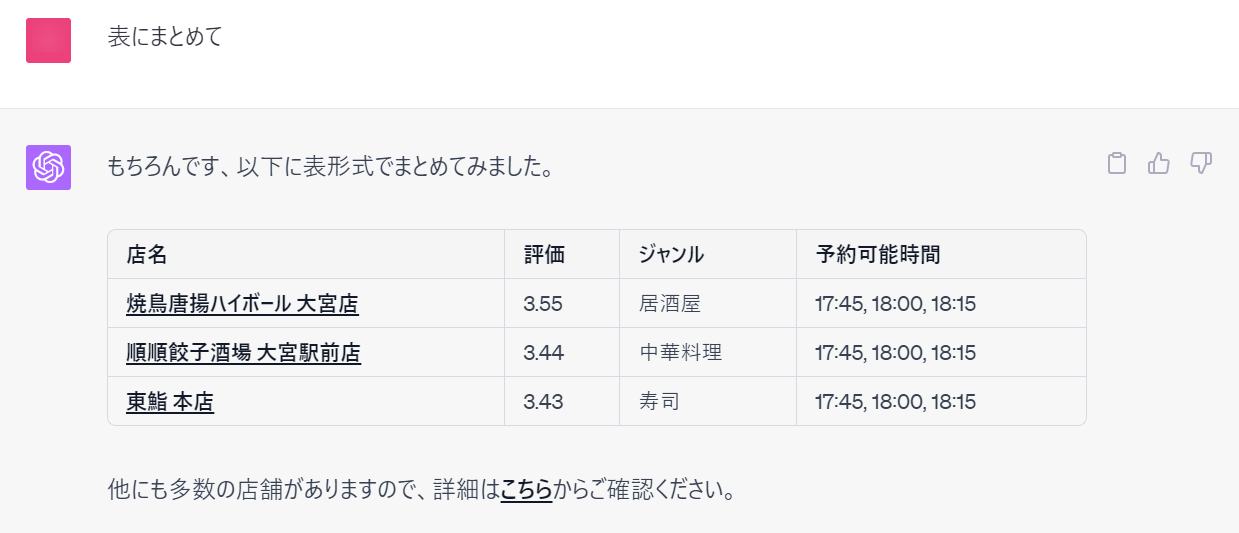Screen dimensions: 1239x533
Task: Give the response a thumbs up
Action: 1159,163
